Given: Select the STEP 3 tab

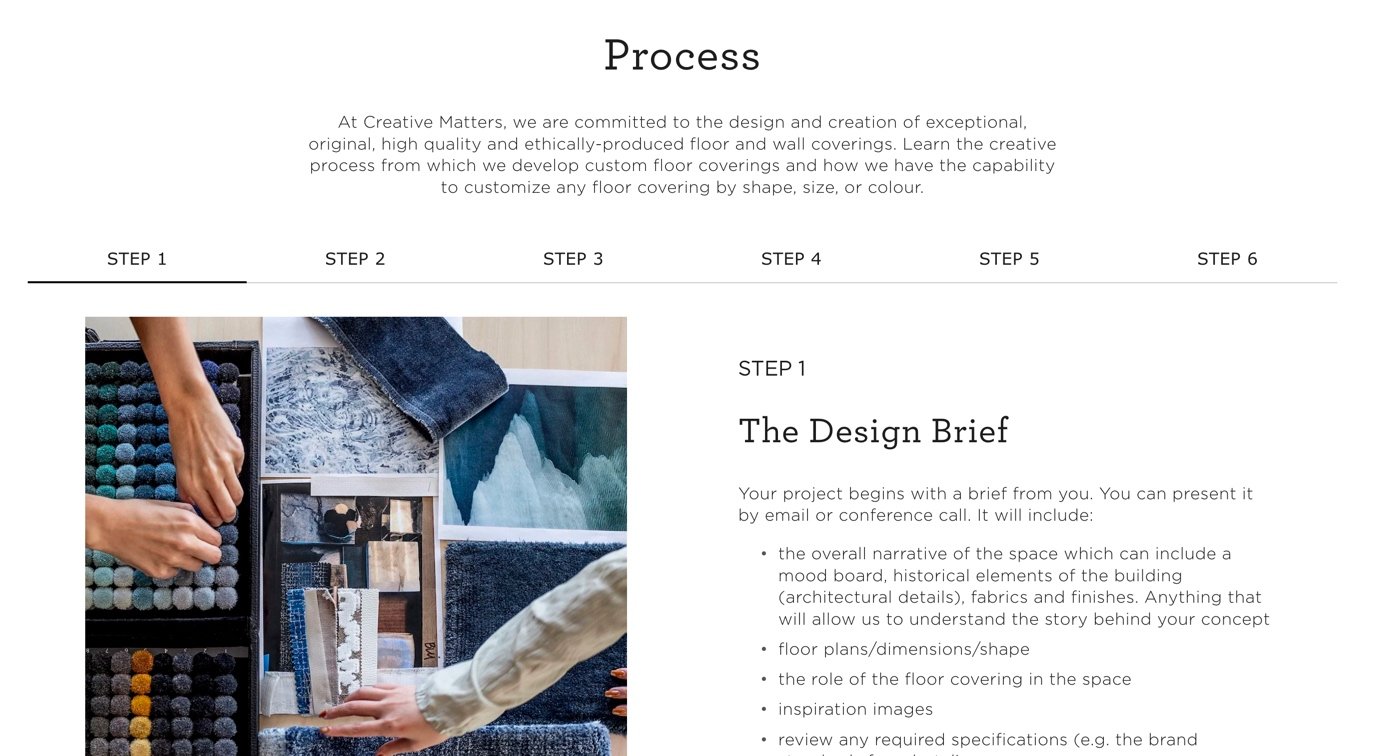Looking at the screenshot, I should coord(573,259).
